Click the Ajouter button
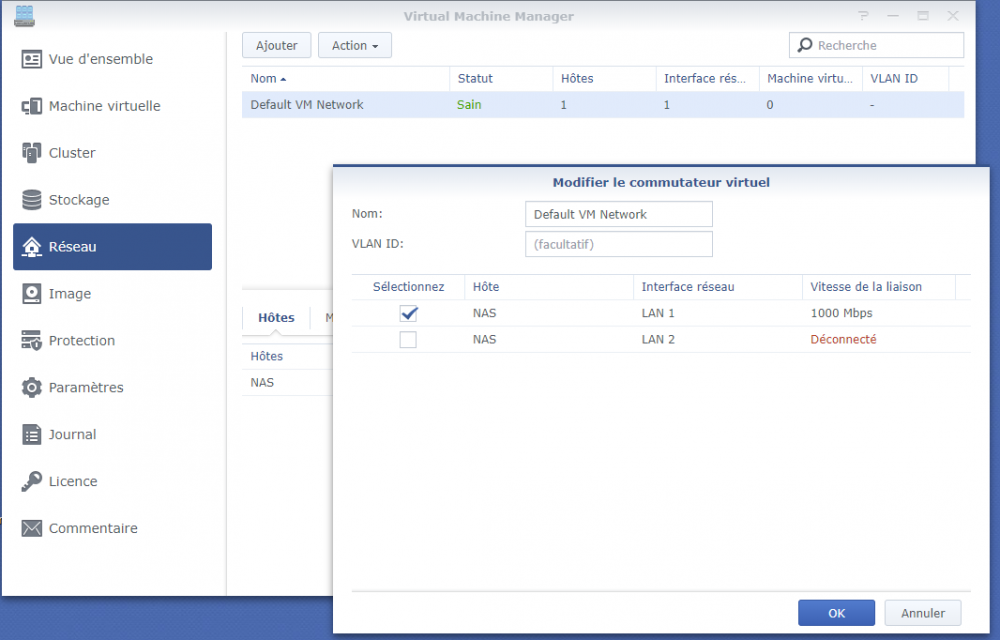This screenshot has width=1000, height=640. pos(277,45)
